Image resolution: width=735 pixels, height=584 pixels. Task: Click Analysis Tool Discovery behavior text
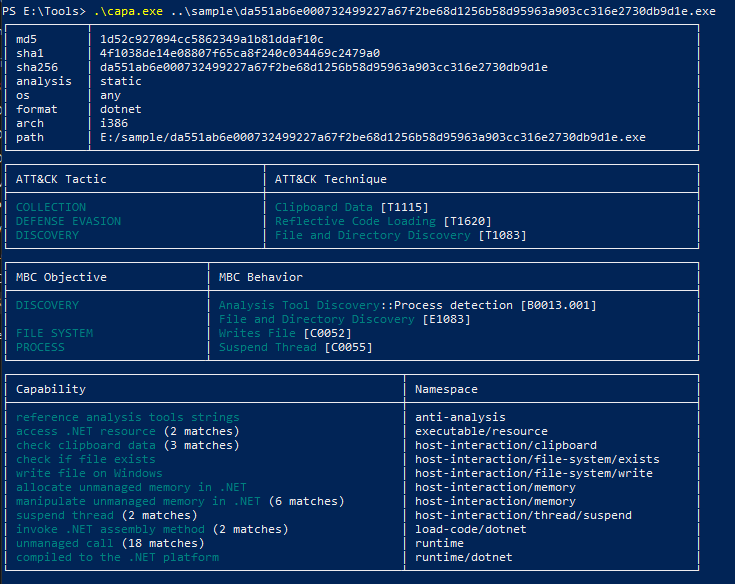299,305
